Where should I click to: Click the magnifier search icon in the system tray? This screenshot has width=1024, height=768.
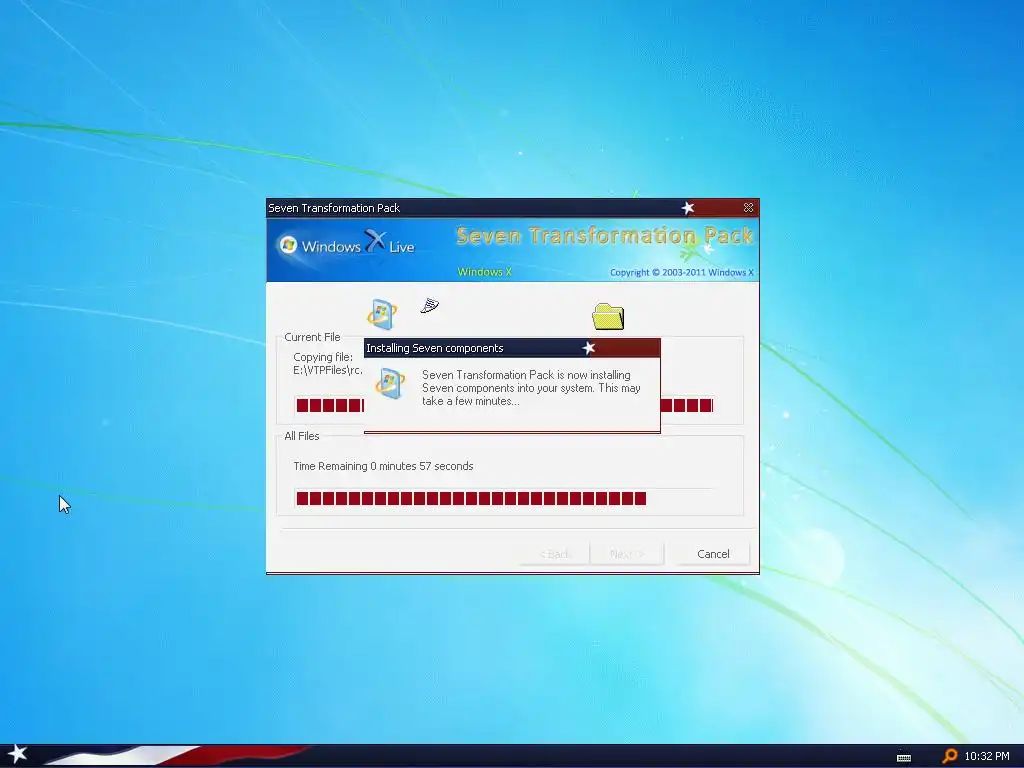[950, 756]
